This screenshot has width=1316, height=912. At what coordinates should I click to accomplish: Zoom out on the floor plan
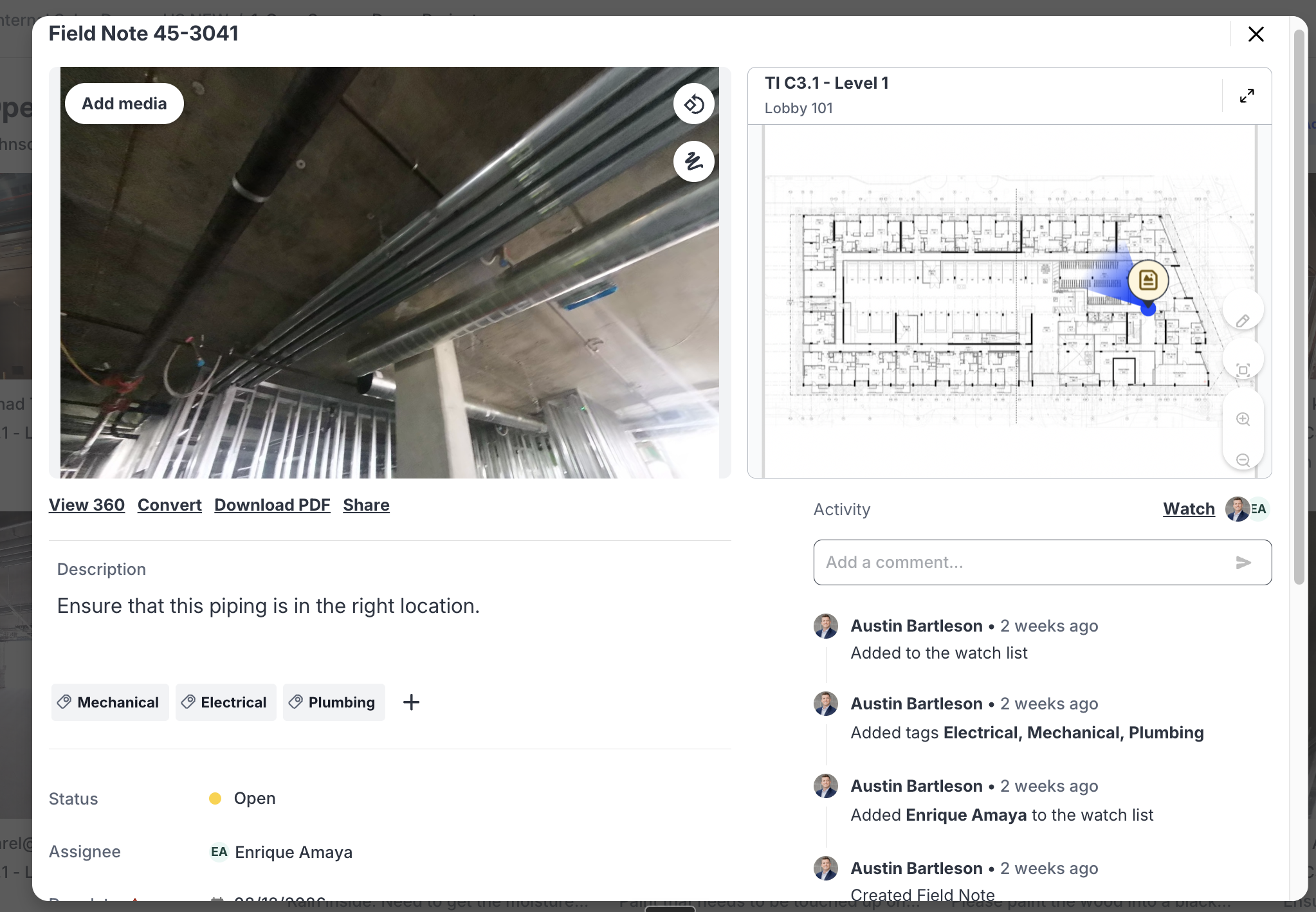click(1243, 459)
